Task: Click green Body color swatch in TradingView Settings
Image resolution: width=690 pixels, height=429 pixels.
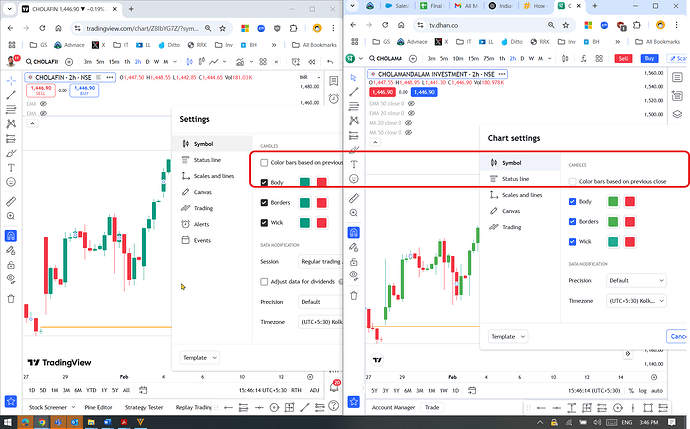Action: click(305, 182)
